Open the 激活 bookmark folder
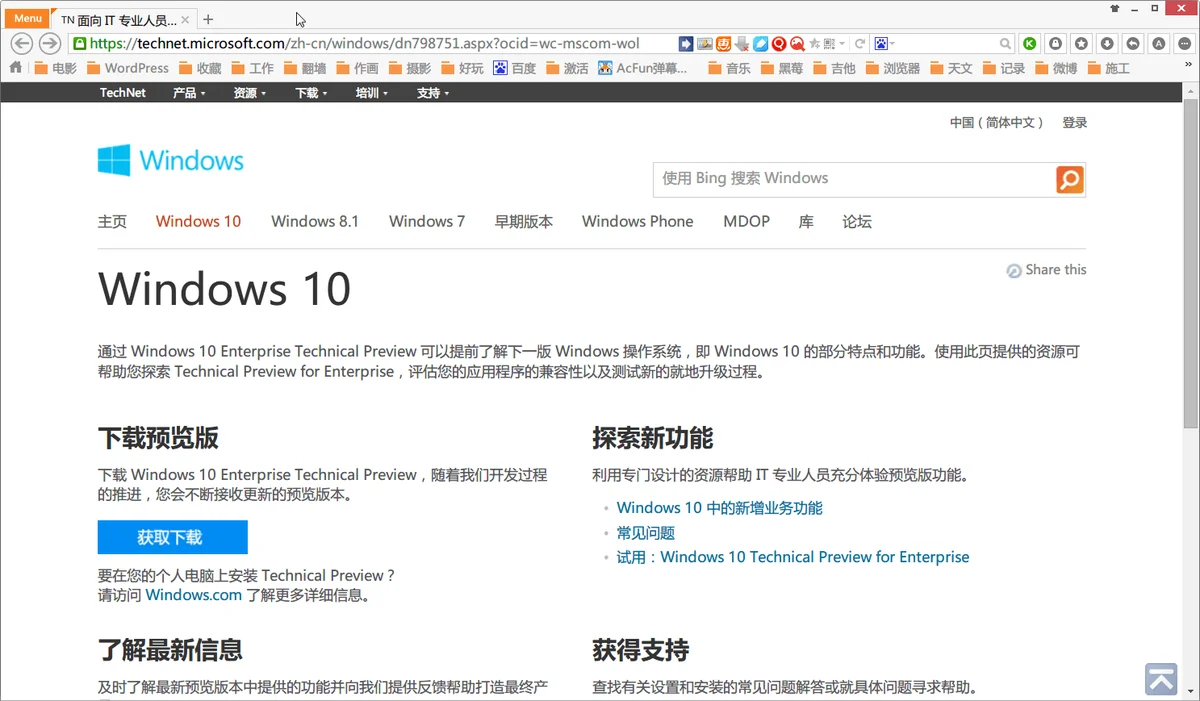This screenshot has width=1200, height=701. tap(567, 68)
